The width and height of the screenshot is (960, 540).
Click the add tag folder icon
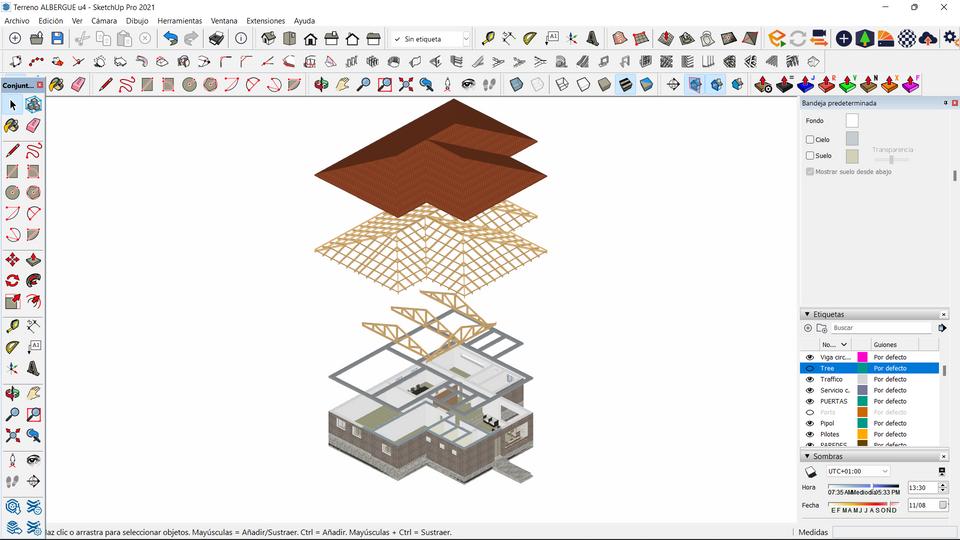tap(822, 328)
